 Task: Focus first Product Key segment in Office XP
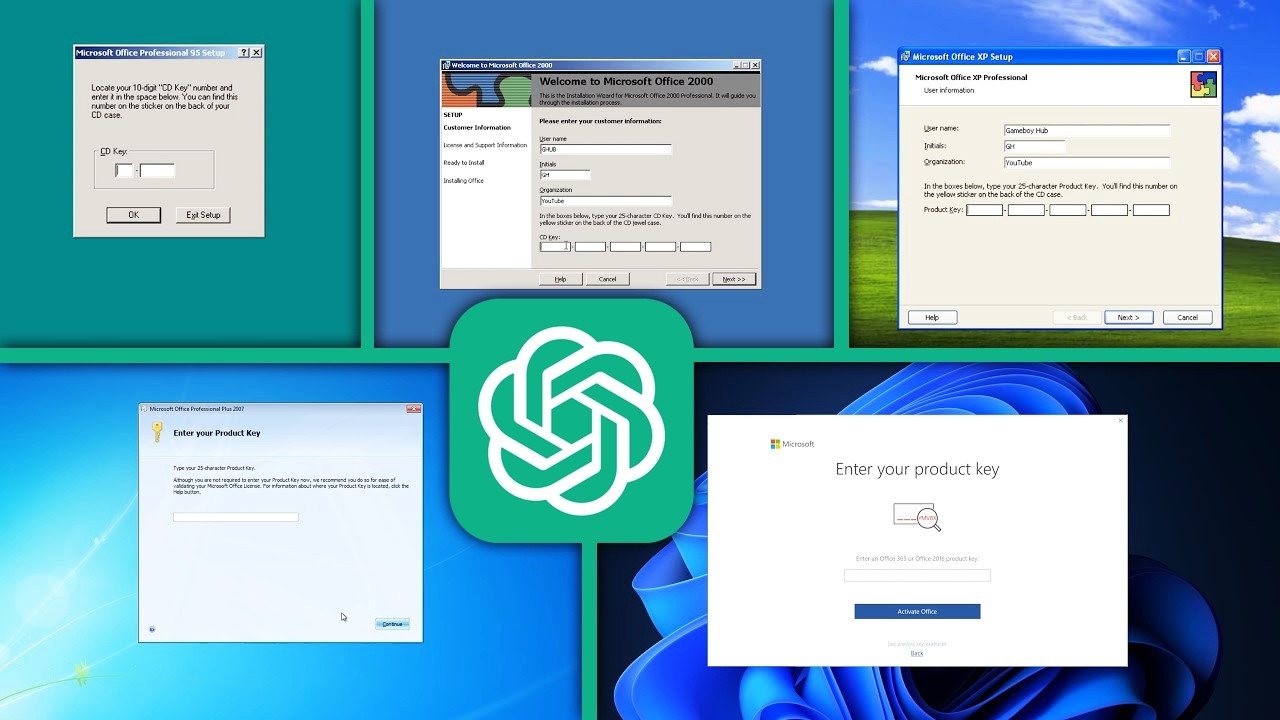click(x=984, y=210)
